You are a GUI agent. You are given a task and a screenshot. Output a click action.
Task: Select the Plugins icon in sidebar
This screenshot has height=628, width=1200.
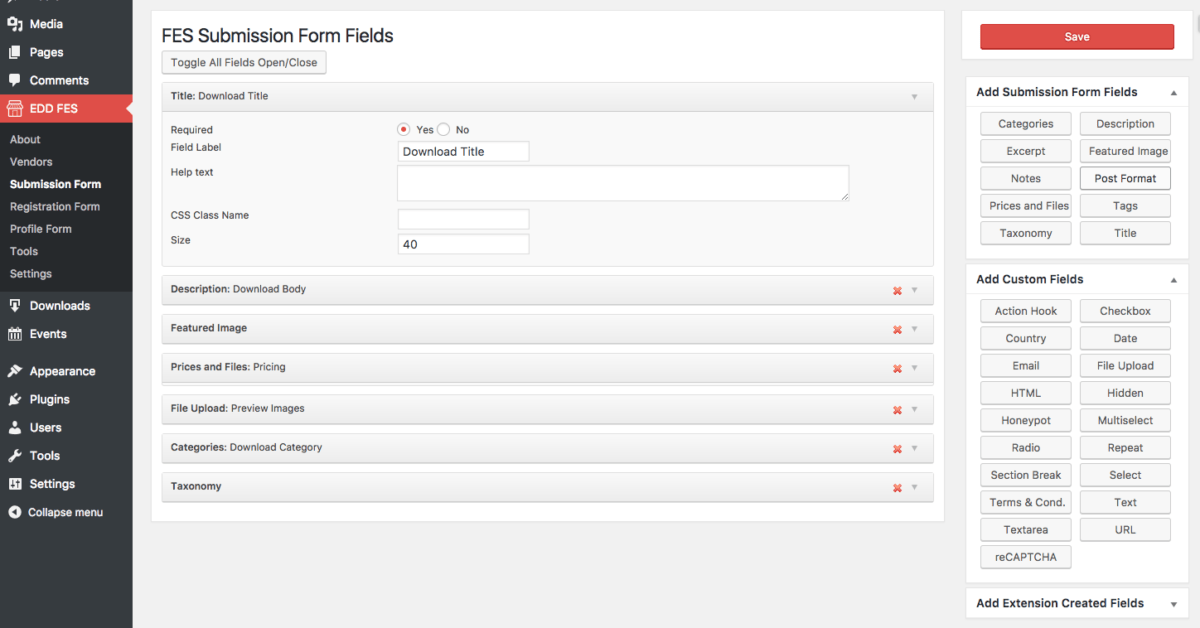coord(16,399)
